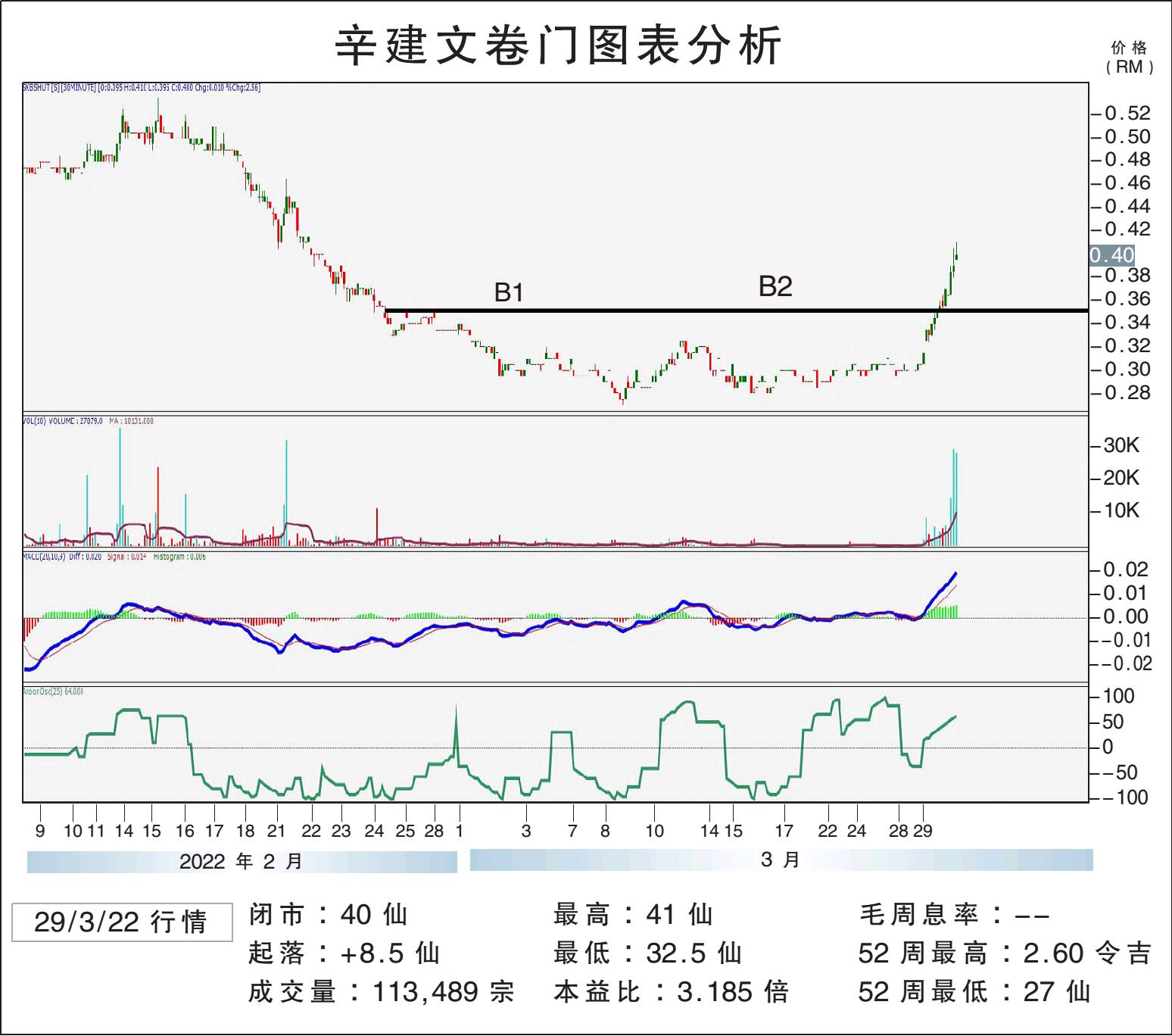The height and width of the screenshot is (1036, 1172).
Task: Click the Signal: 0.014 MACD label
Action: coord(126,557)
